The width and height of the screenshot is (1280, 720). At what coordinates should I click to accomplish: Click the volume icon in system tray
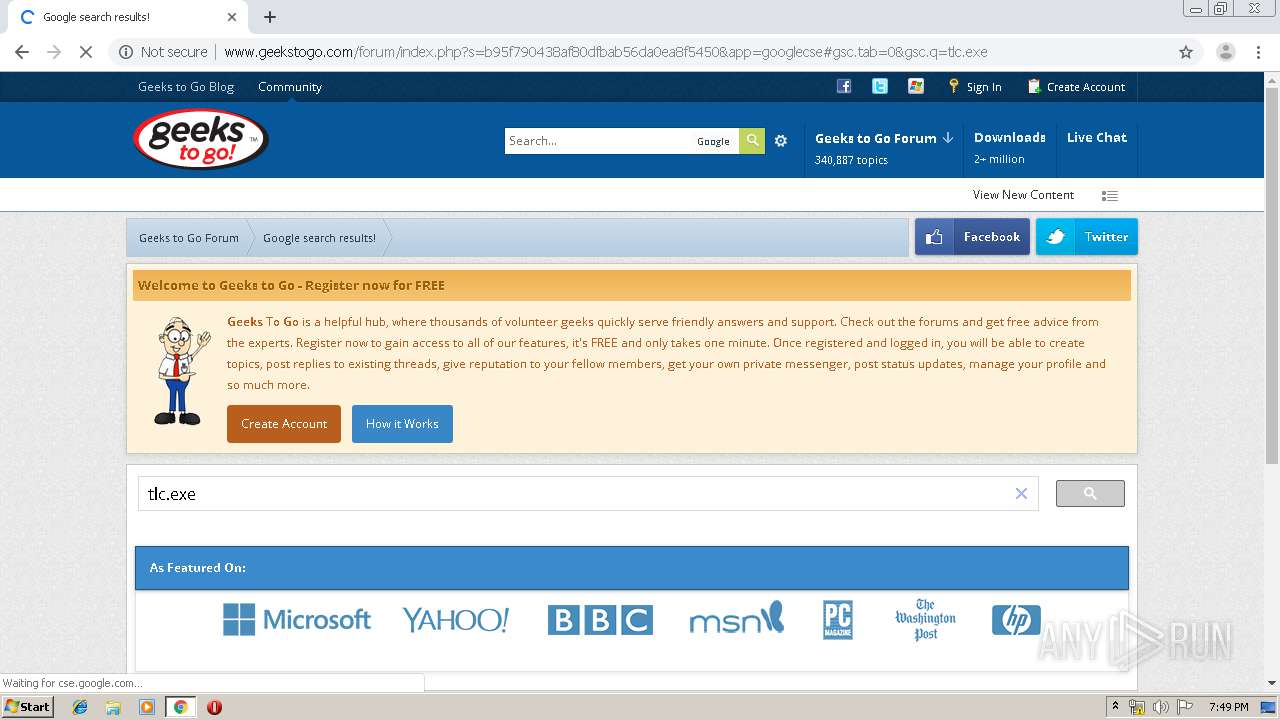(x=1160, y=707)
